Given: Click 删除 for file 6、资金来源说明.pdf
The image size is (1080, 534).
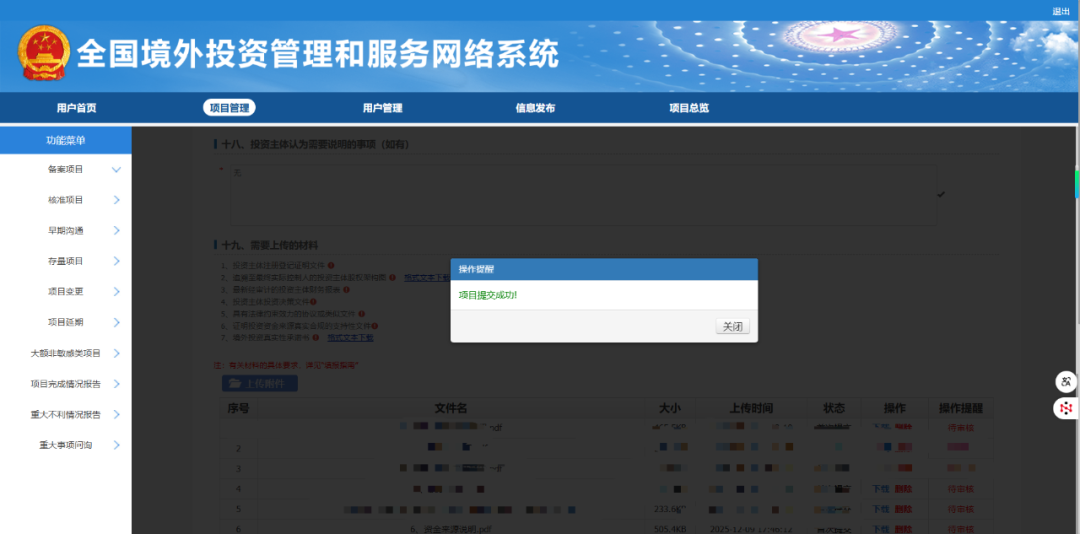Looking at the screenshot, I should click(x=903, y=529).
